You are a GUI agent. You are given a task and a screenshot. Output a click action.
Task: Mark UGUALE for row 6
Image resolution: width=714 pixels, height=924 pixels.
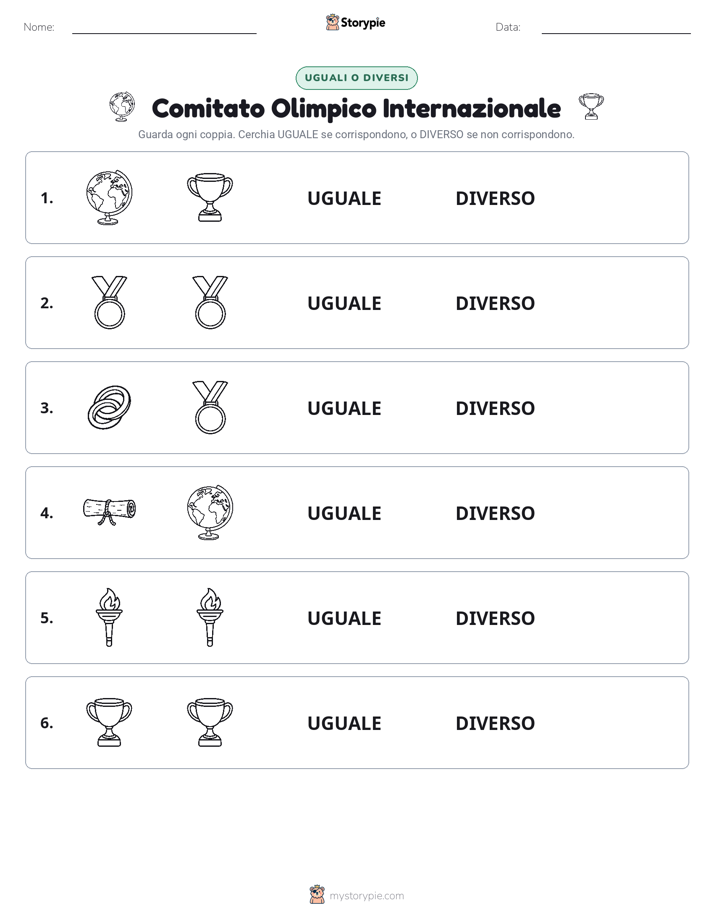coord(344,723)
